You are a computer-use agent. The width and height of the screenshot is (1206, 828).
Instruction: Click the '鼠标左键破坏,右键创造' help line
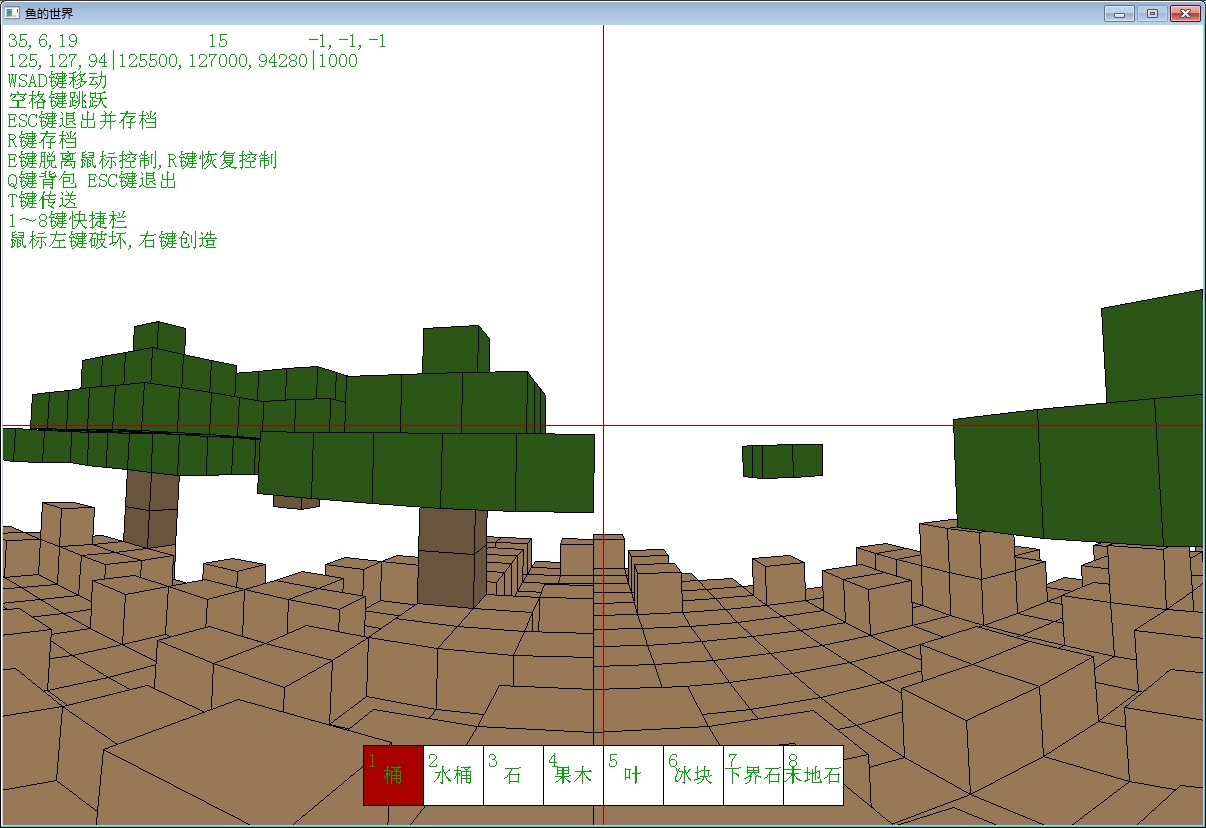pyautogui.click(x=112, y=241)
